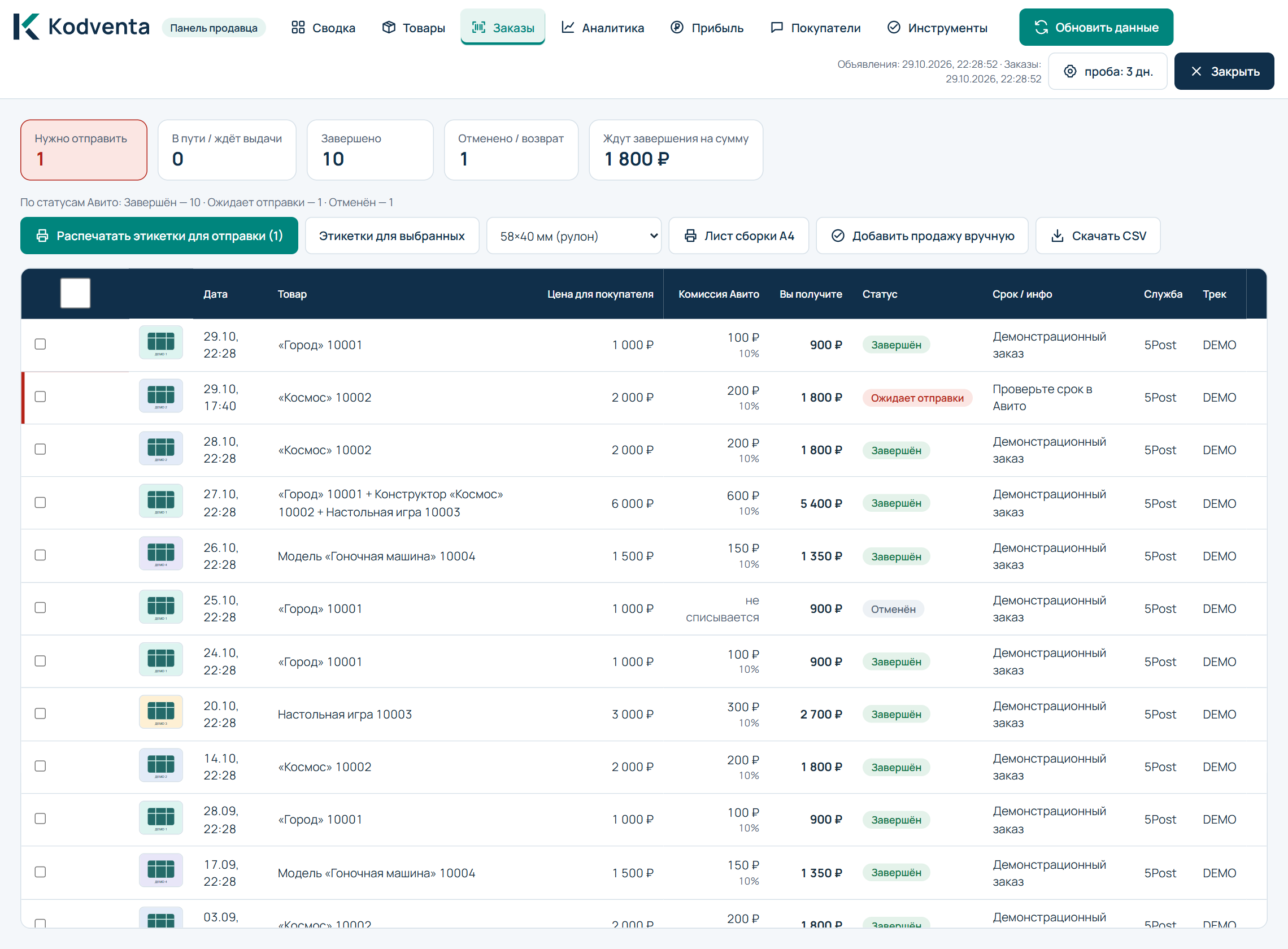Click Добавить продажу вручную button

pos(922,236)
